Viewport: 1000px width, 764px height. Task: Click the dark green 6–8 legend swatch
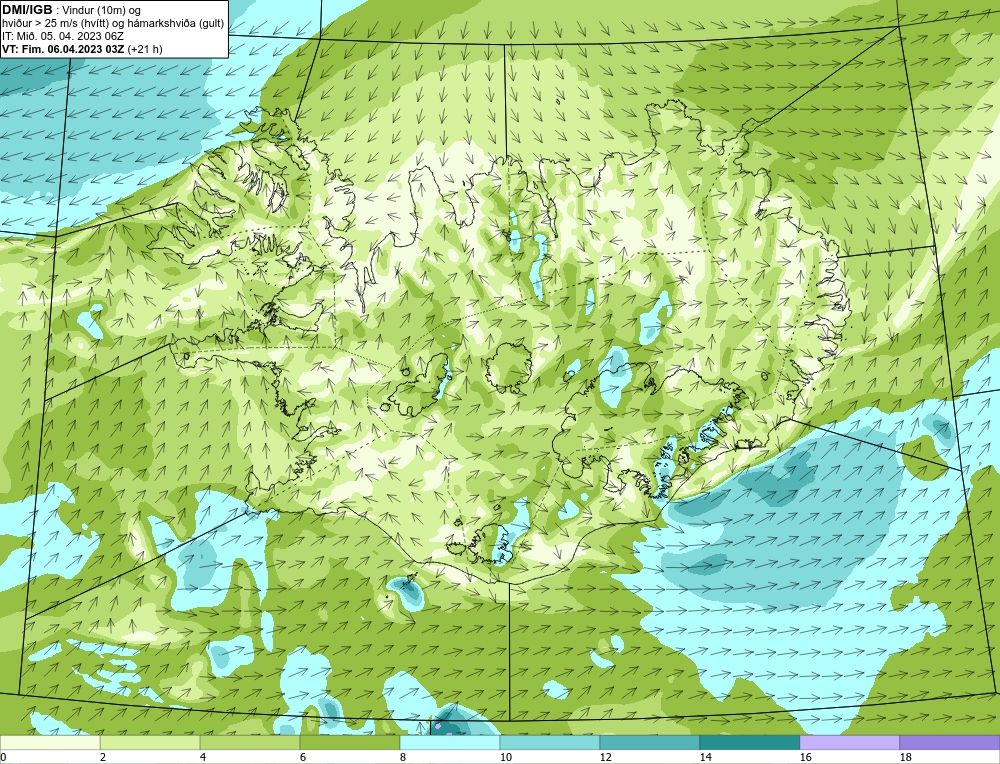click(x=350, y=742)
